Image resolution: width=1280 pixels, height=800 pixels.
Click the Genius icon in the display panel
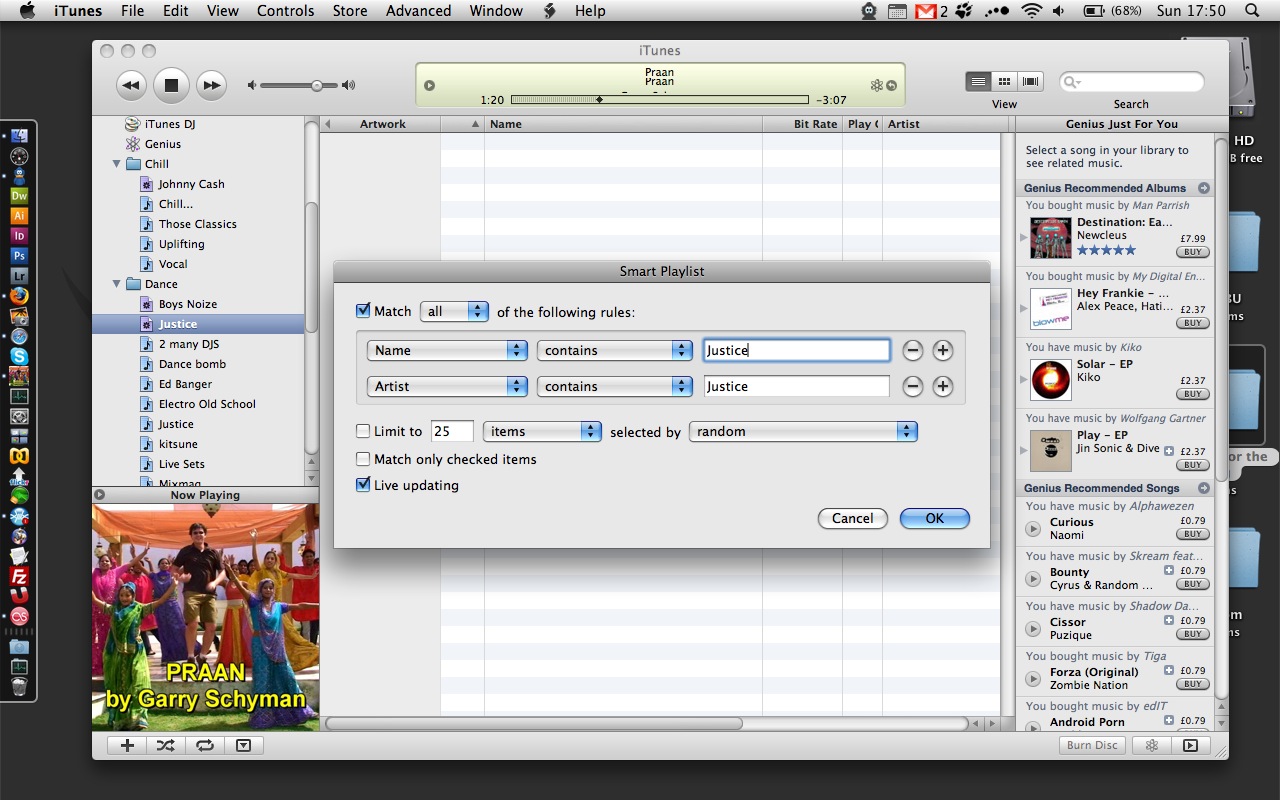click(x=876, y=86)
